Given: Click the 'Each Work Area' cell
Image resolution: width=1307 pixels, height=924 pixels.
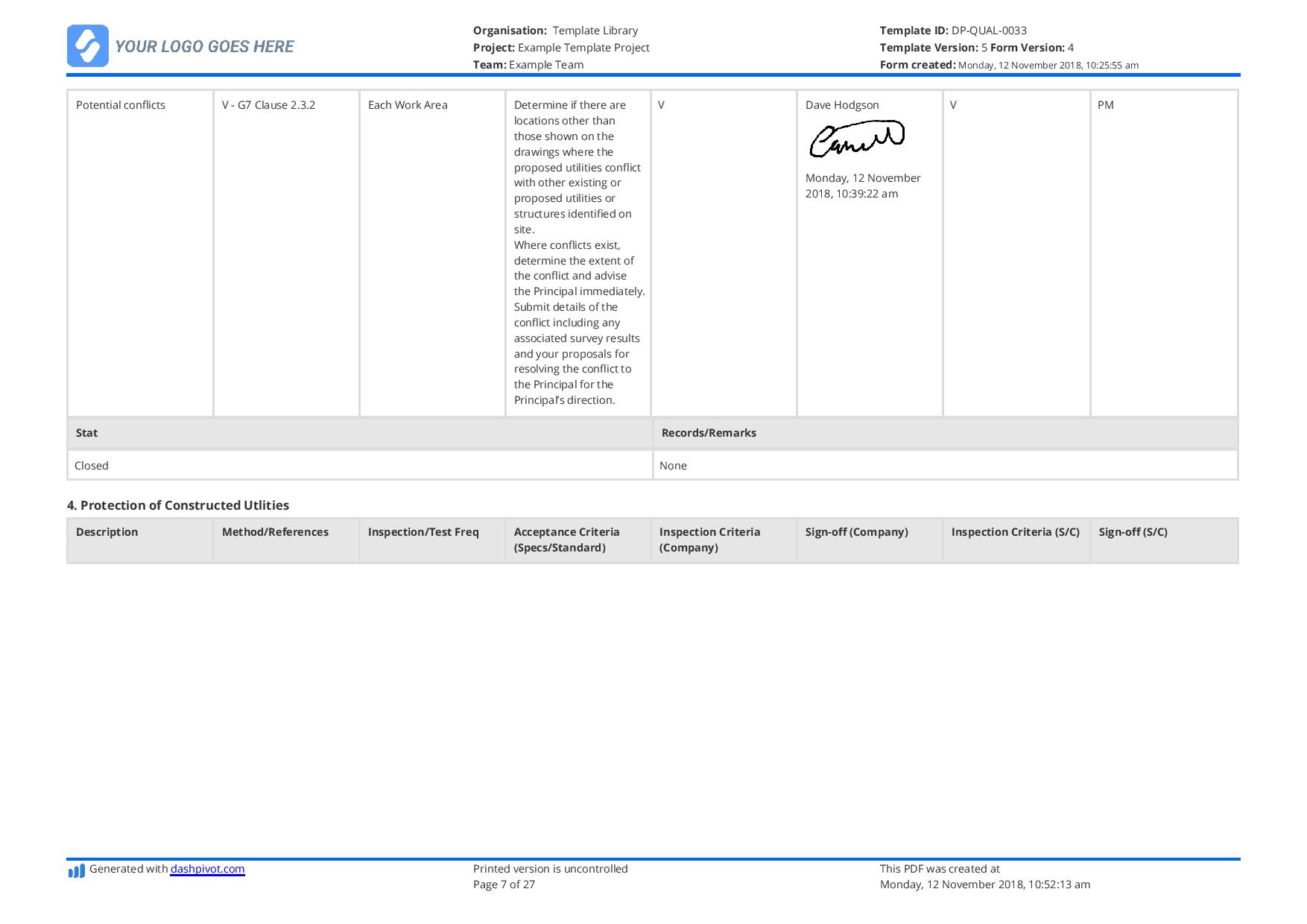Looking at the screenshot, I should click(x=432, y=253).
